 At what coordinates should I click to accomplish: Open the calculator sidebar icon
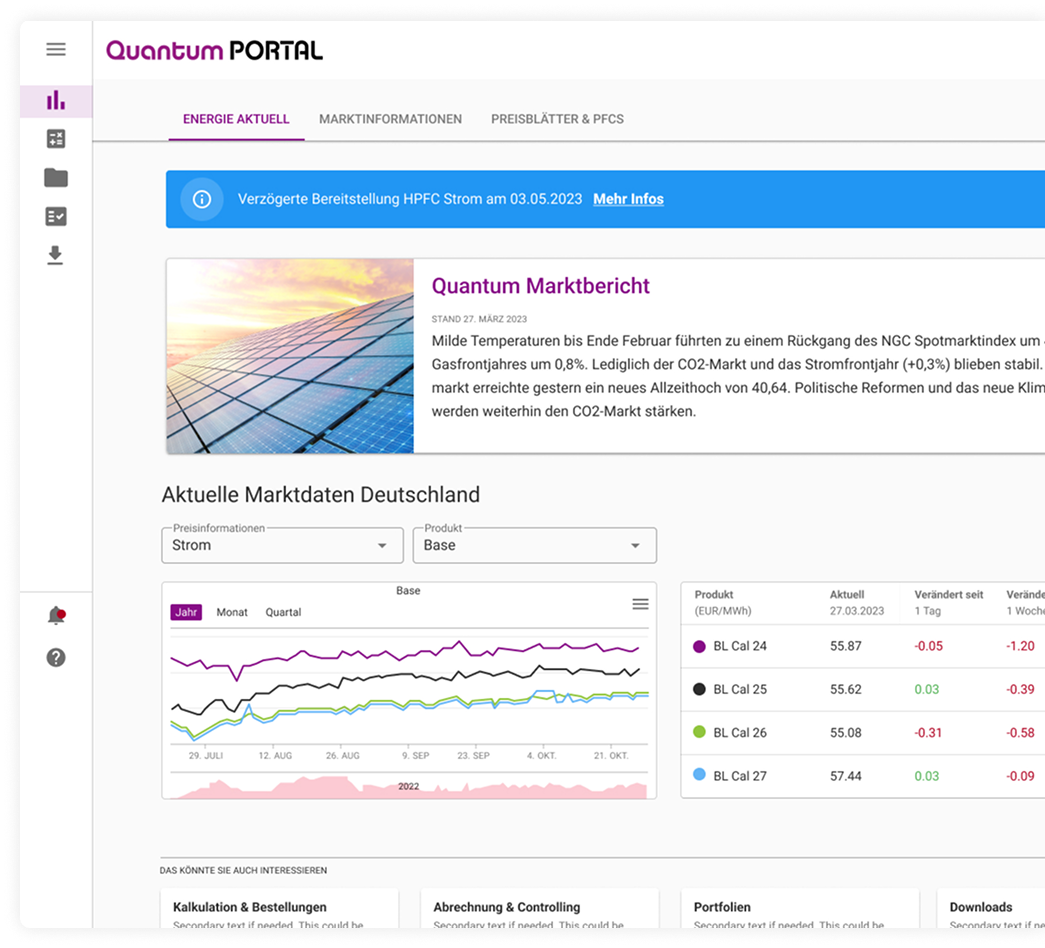(56, 140)
